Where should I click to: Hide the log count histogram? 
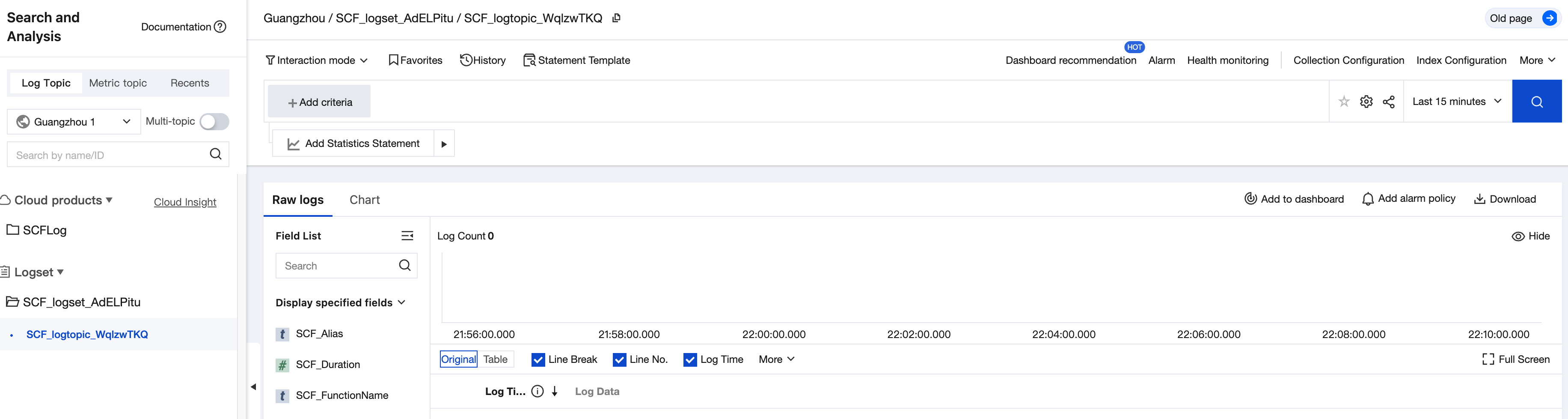pyautogui.click(x=1531, y=236)
